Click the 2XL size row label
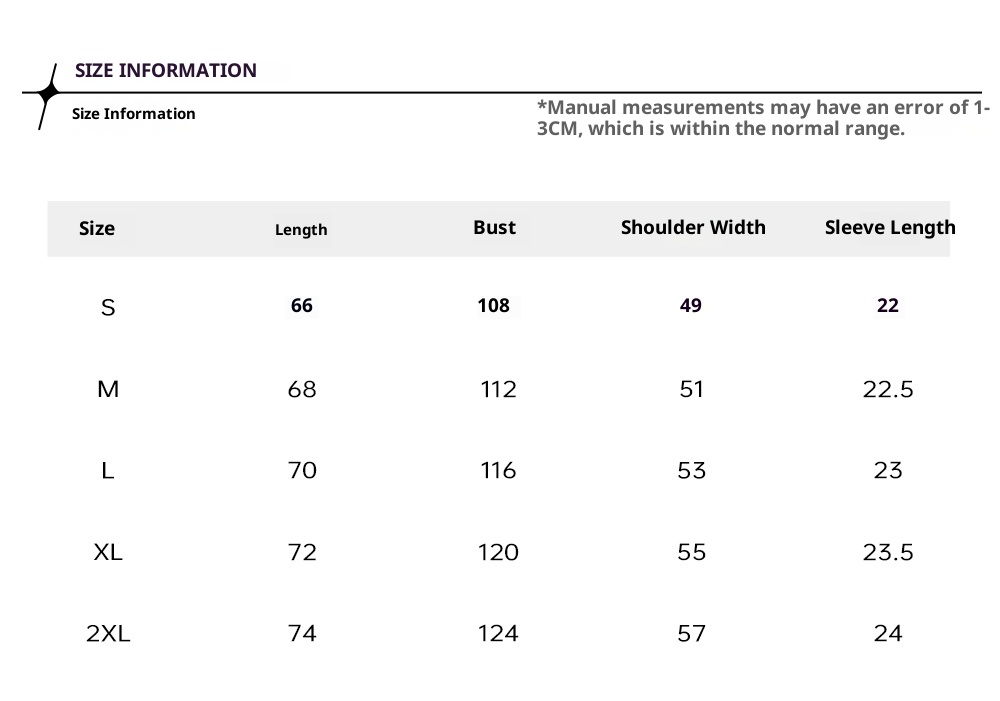 coord(108,633)
